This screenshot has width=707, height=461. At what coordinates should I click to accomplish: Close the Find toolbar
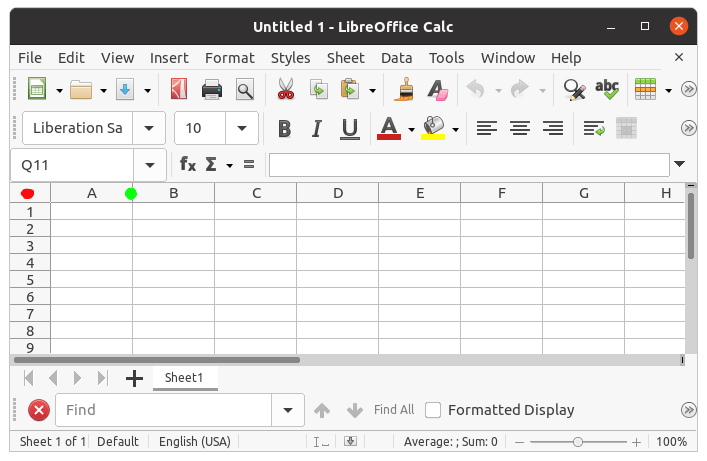coord(39,410)
